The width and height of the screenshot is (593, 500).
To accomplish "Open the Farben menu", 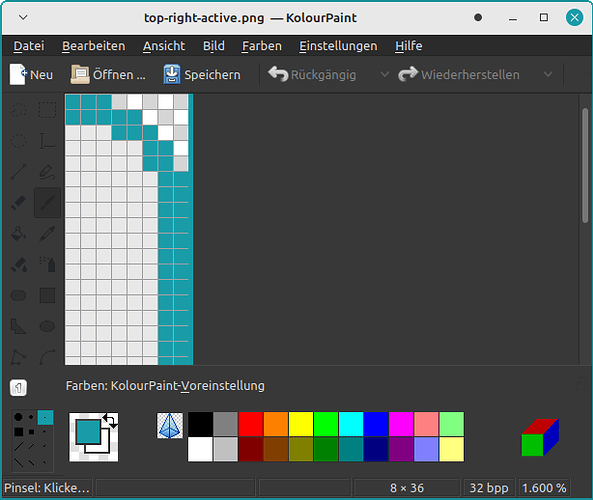I will pyautogui.click(x=262, y=46).
